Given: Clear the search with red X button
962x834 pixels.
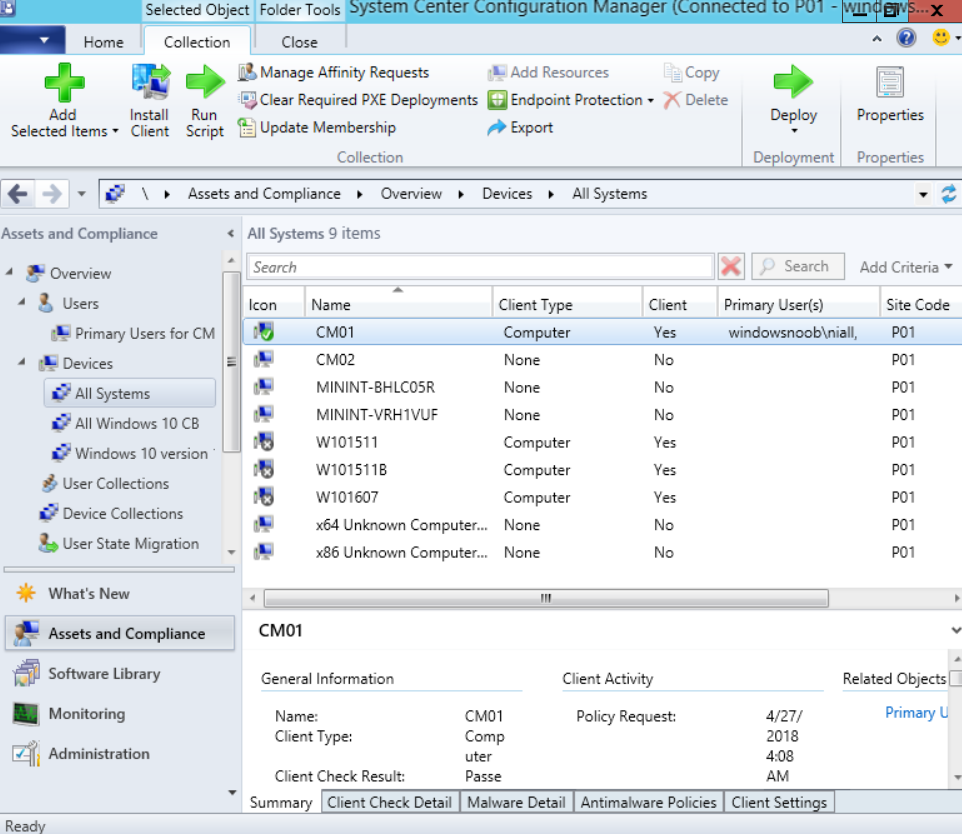Looking at the screenshot, I should coord(731,267).
